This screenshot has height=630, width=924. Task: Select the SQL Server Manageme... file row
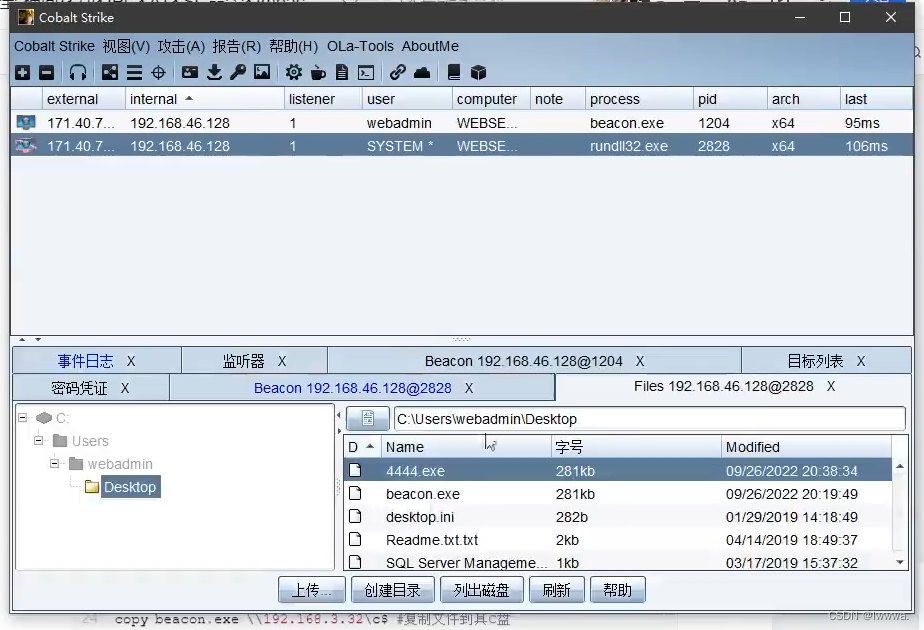(618, 562)
